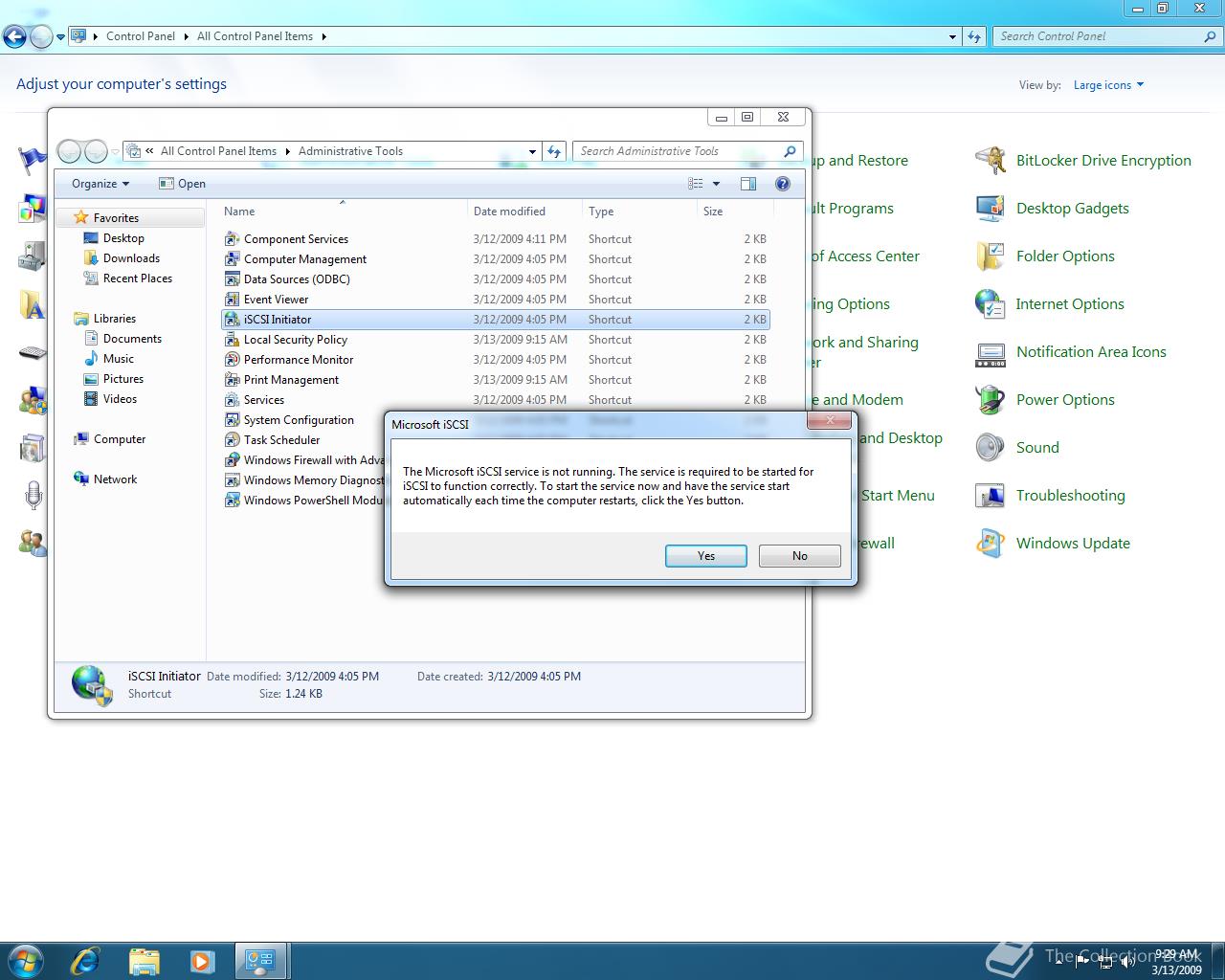
Task: Open the change view options dropdown
Action: [718, 184]
